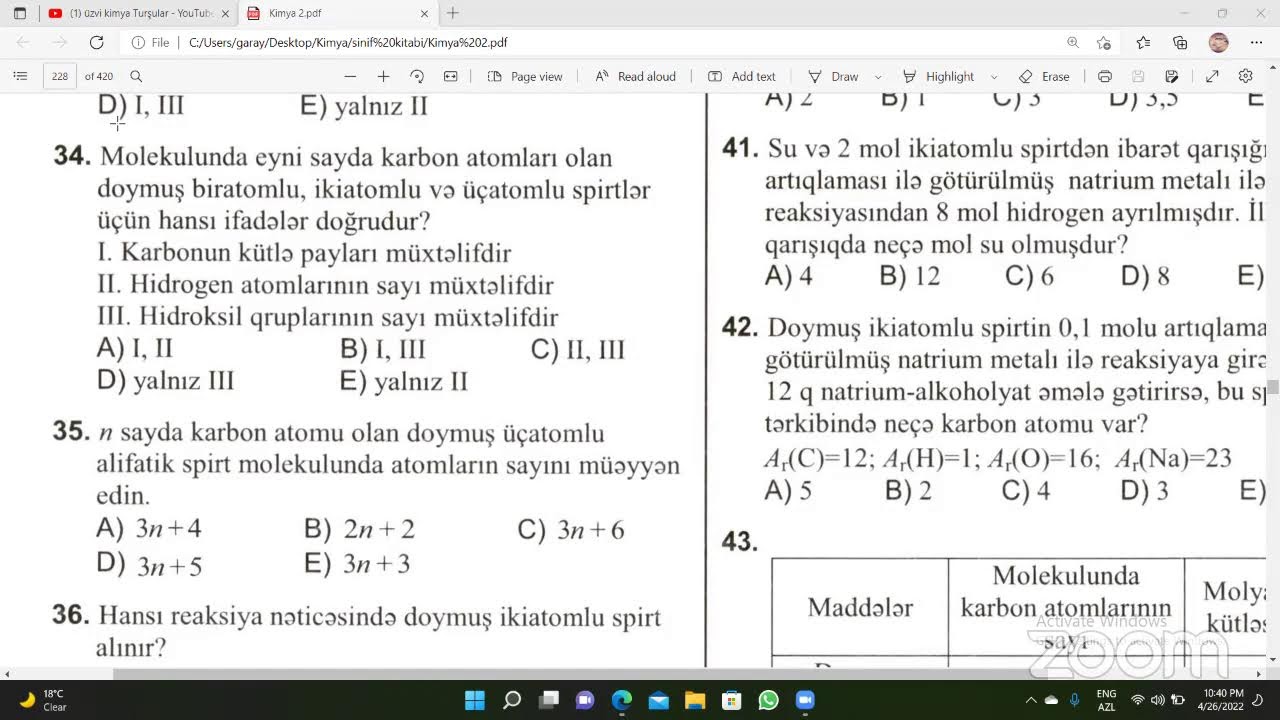Click the "of 420" page count label
The height and width of the screenshot is (720, 1280).
click(99, 76)
